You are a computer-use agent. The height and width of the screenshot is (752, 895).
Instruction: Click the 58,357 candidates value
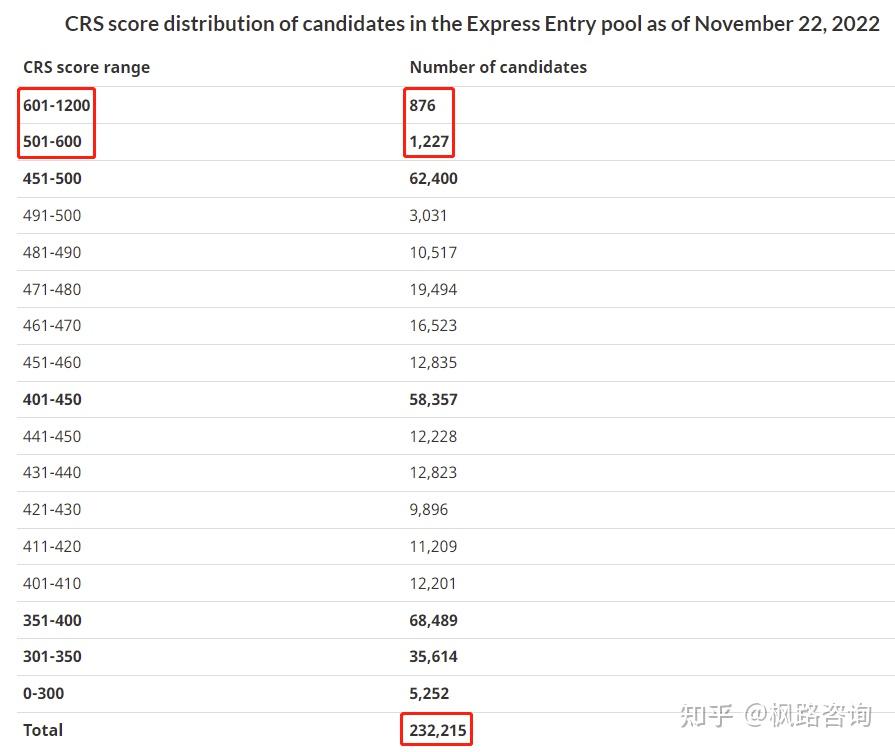[x=433, y=400]
